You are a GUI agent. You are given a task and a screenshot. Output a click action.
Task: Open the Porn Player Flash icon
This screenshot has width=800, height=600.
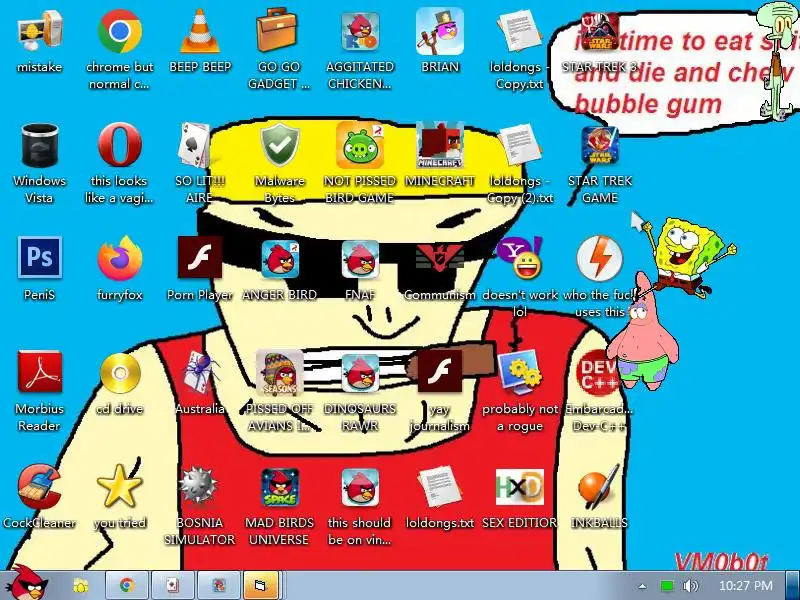200,257
